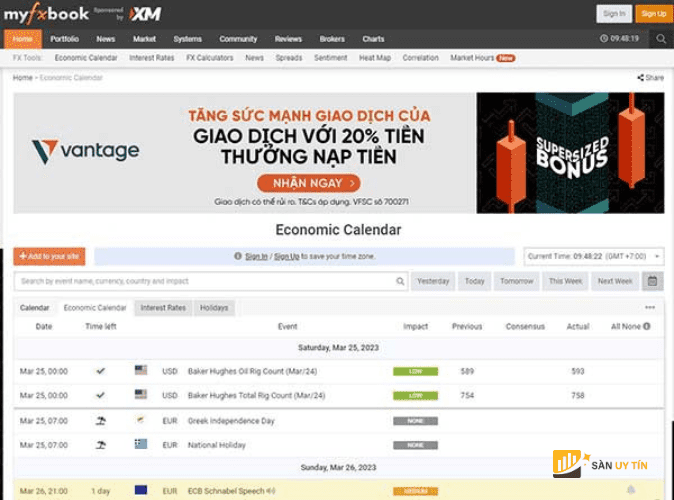Open the News main menu

(106, 39)
